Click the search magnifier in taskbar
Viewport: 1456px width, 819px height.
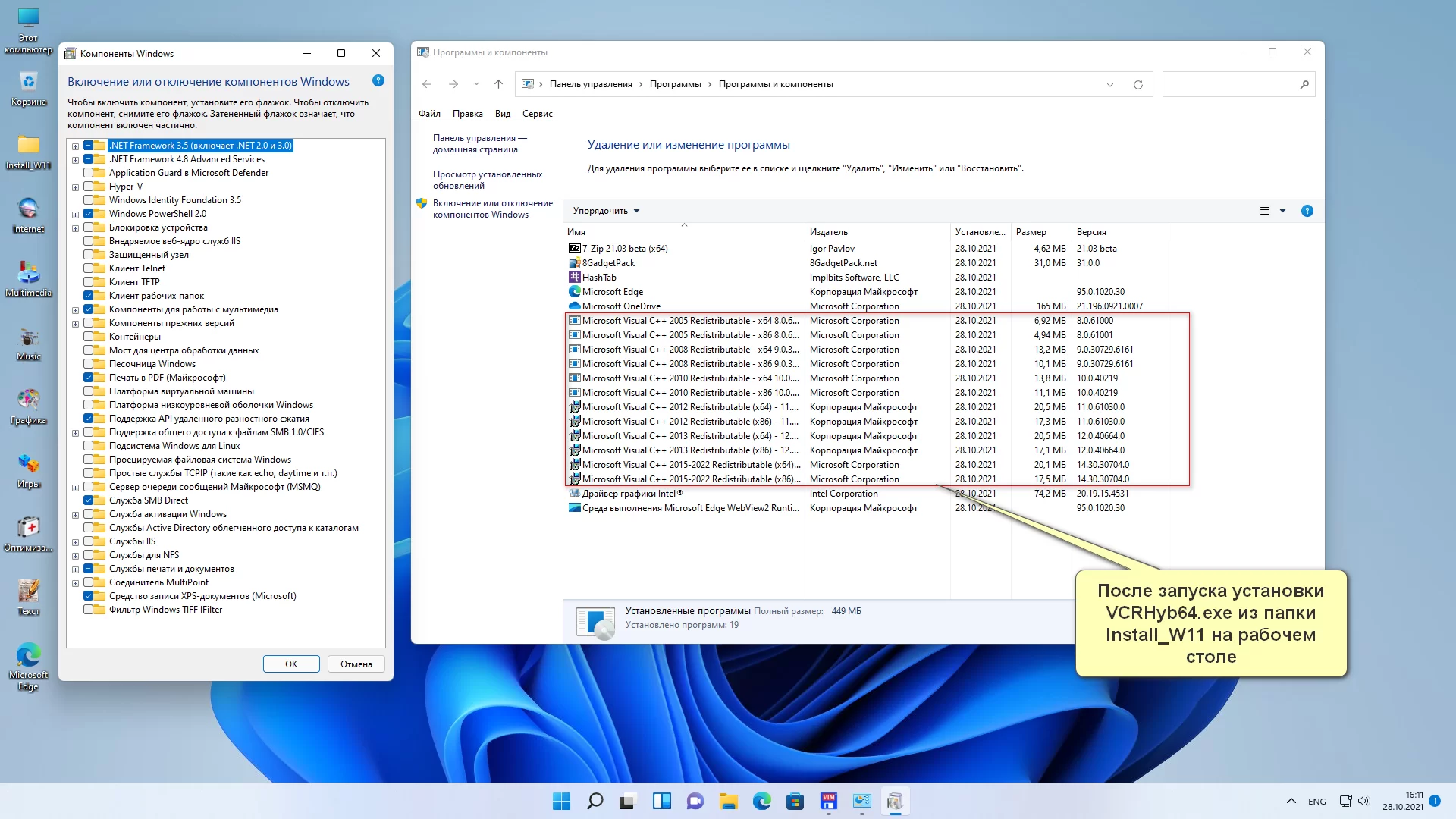click(x=595, y=801)
